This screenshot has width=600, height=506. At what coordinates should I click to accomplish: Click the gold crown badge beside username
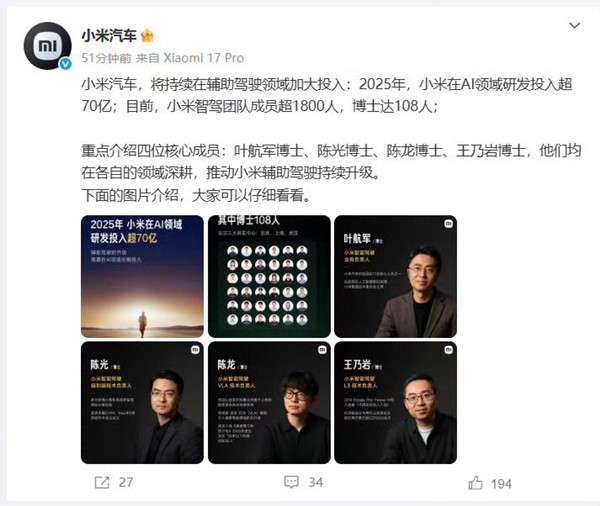point(147,36)
